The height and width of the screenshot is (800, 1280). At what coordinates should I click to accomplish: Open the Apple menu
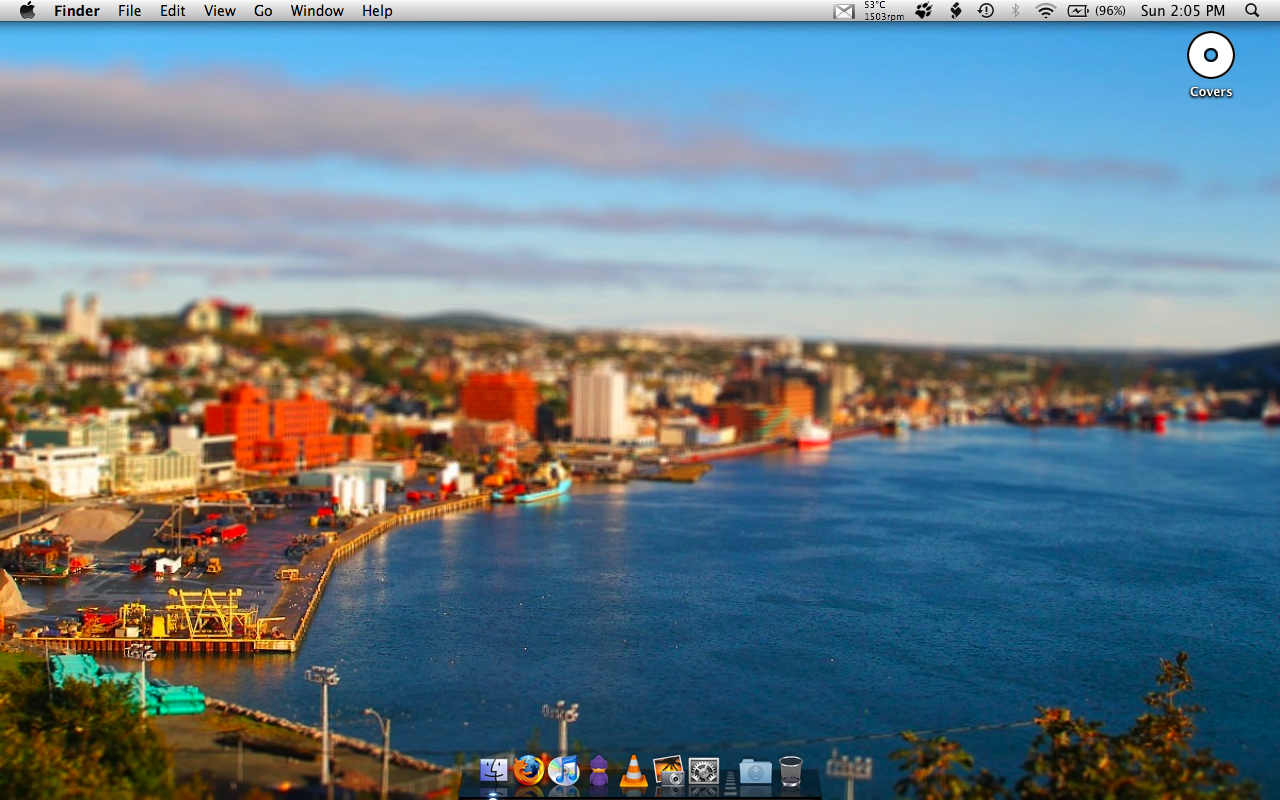click(27, 11)
